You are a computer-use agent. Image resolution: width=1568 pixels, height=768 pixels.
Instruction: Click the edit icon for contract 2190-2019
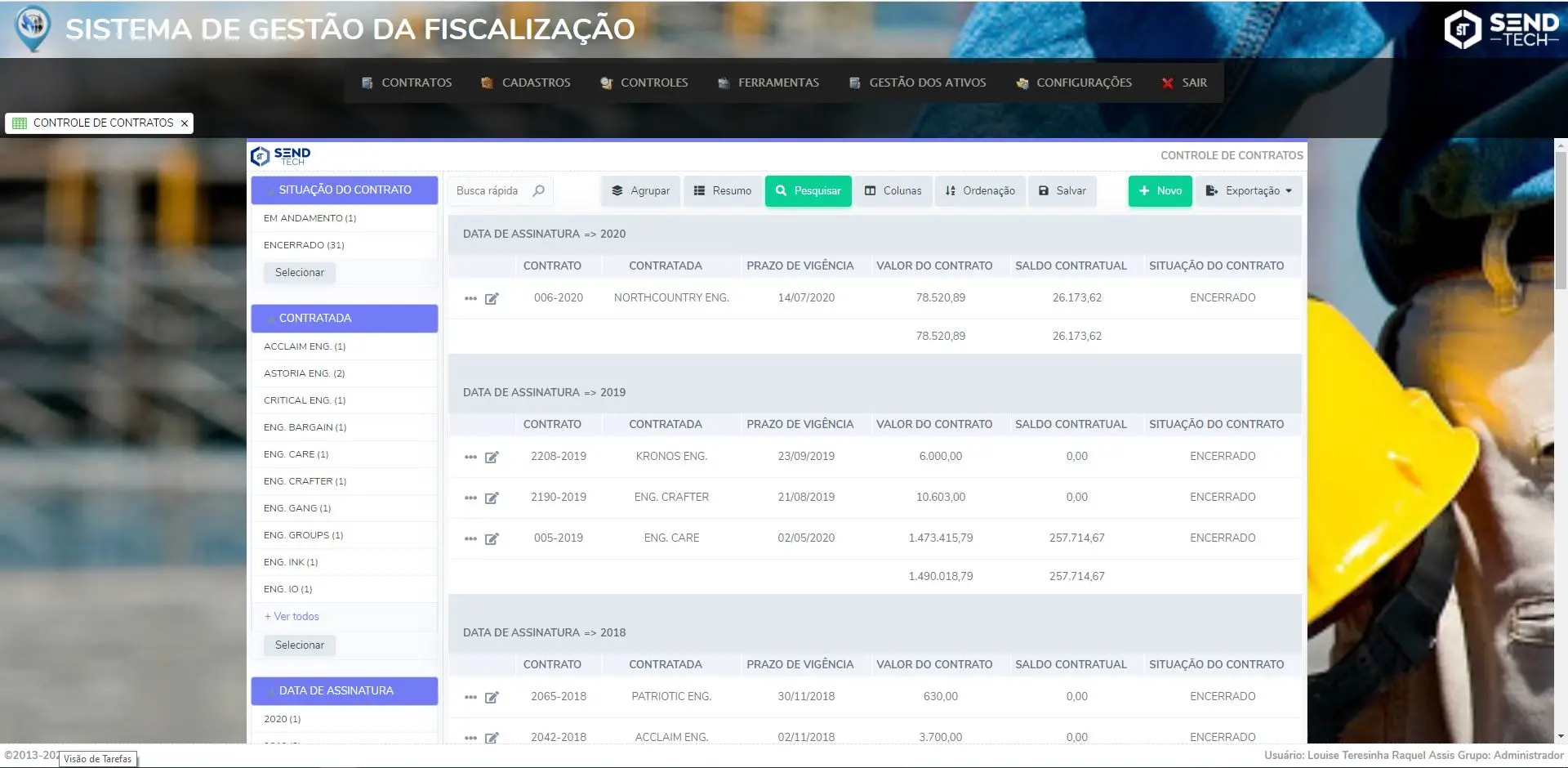[492, 498]
